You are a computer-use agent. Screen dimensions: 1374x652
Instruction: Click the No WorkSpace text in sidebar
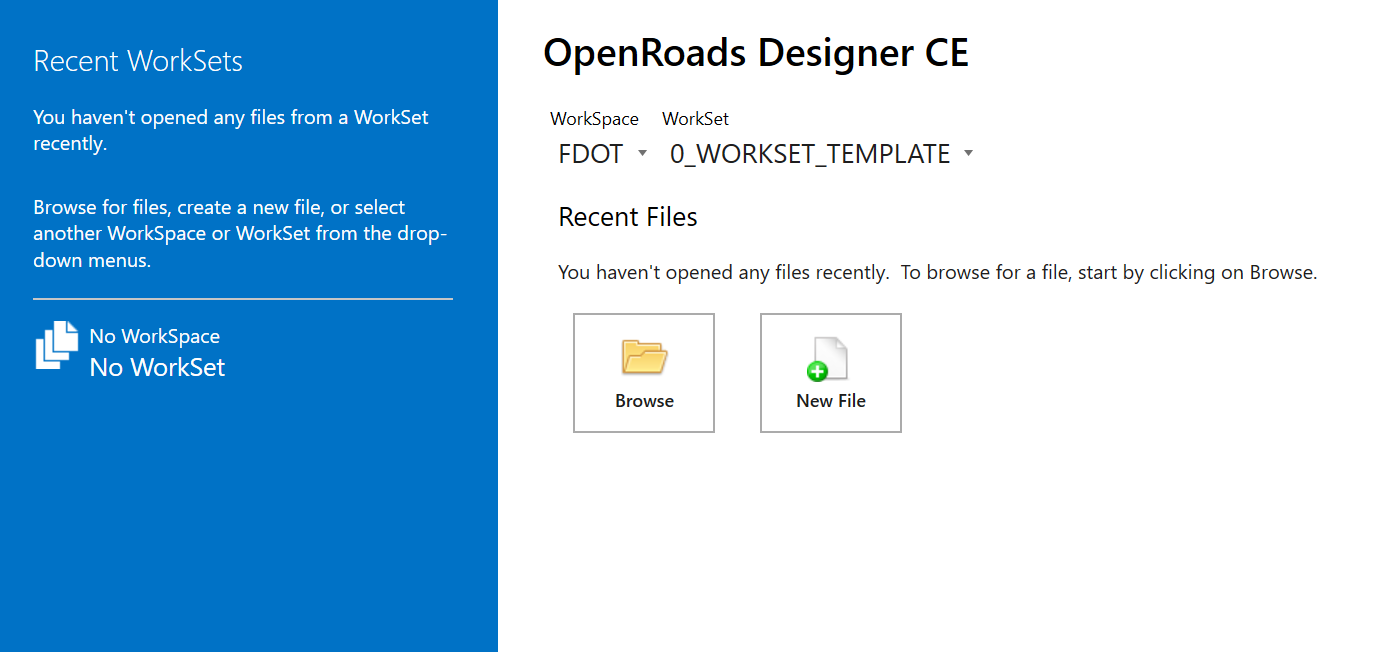154,337
